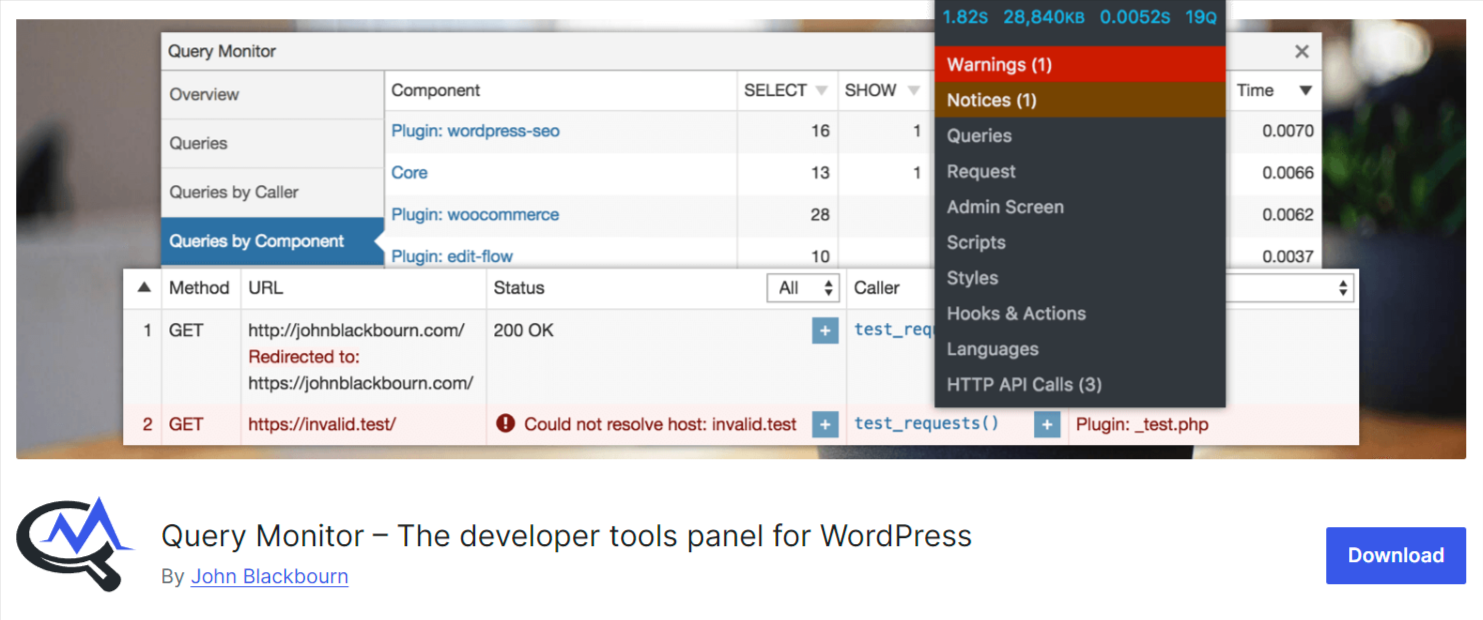The height and width of the screenshot is (620, 1483).
Task: Click the Plugin: woocommerce component link
Action: click(x=475, y=215)
